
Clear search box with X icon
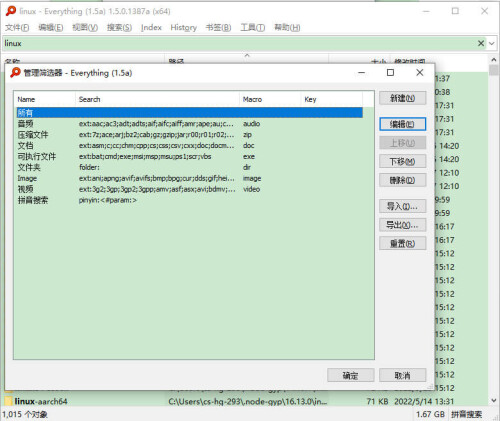(481, 43)
